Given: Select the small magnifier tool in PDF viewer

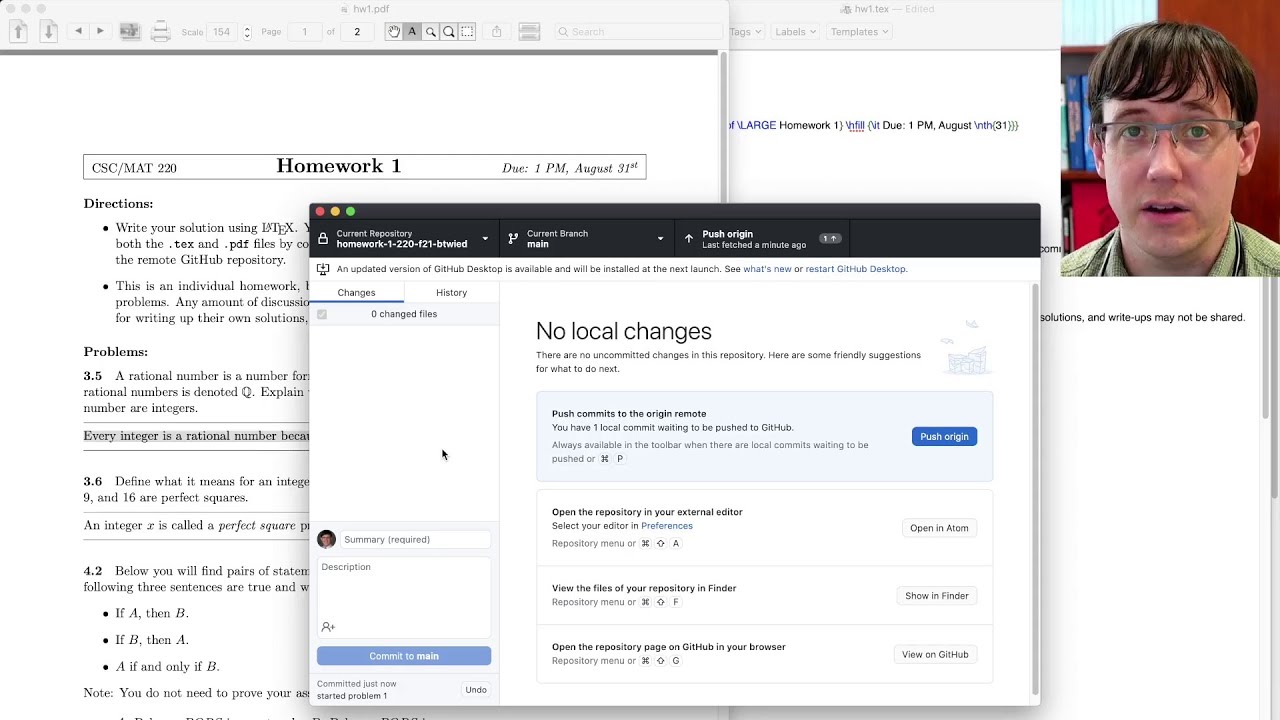Looking at the screenshot, I should 431,32.
